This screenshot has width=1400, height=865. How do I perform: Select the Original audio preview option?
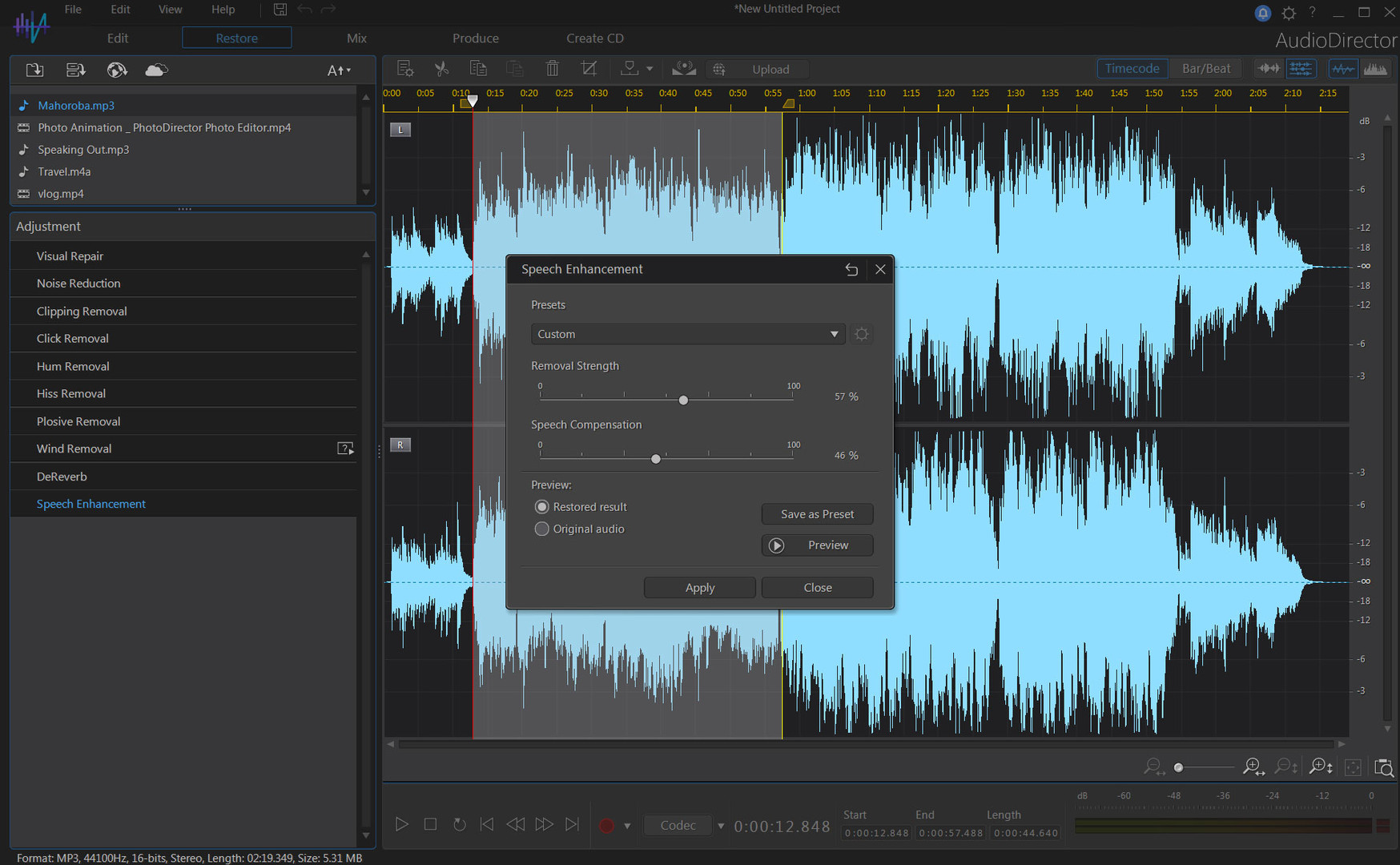pyautogui.click(x=542, y=529)
